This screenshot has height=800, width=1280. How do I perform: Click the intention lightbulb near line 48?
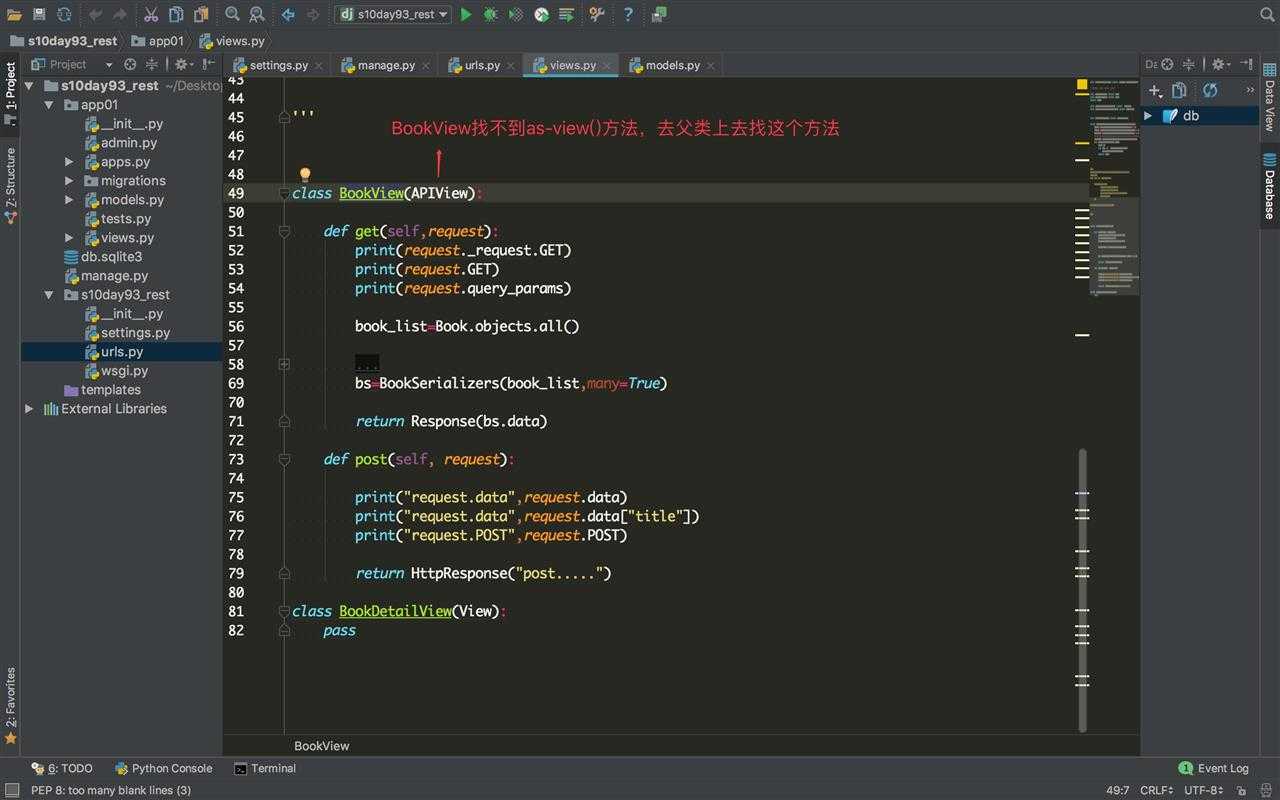click(x=305, y=175)
